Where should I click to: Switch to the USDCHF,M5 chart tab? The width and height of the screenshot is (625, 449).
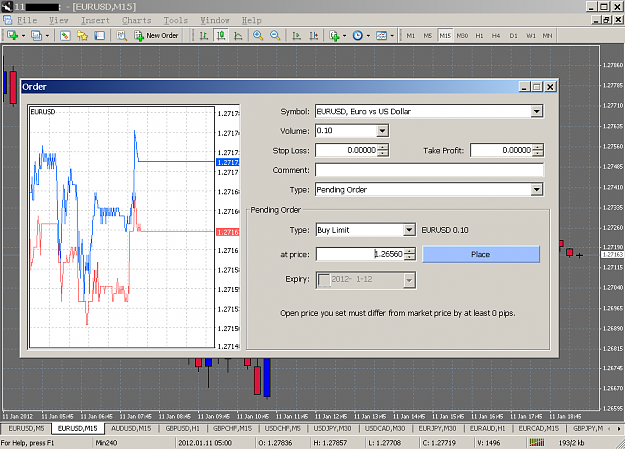click(283, 429)
